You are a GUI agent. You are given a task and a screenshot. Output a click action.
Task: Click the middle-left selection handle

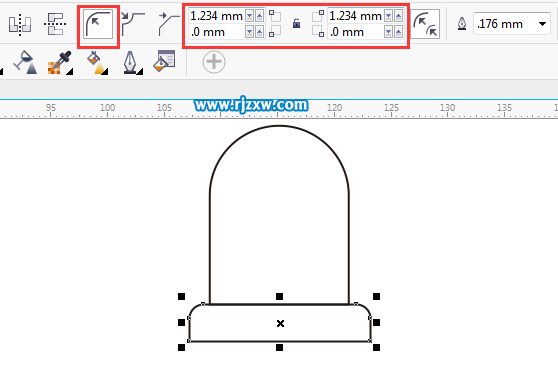[x=181, y=322]
